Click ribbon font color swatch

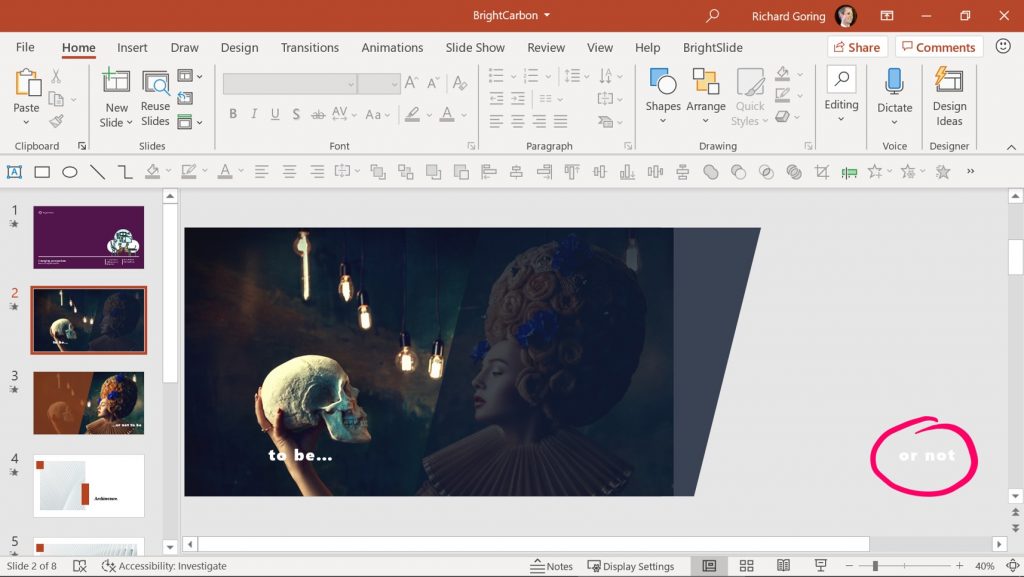[x=447, y=114]
